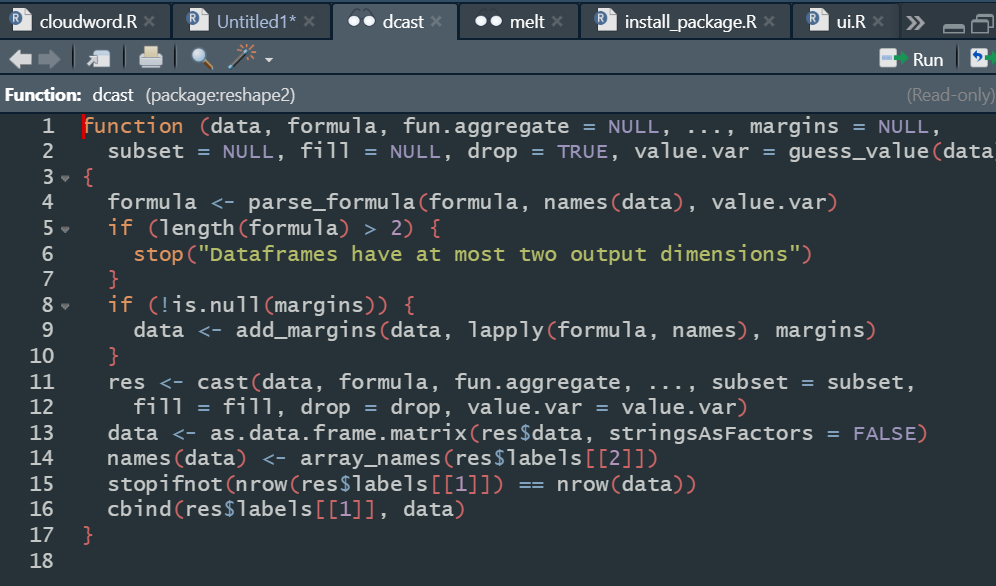The image size is (996, 586).
Task: Close the ui.R tab
Action: pos(878,22)
